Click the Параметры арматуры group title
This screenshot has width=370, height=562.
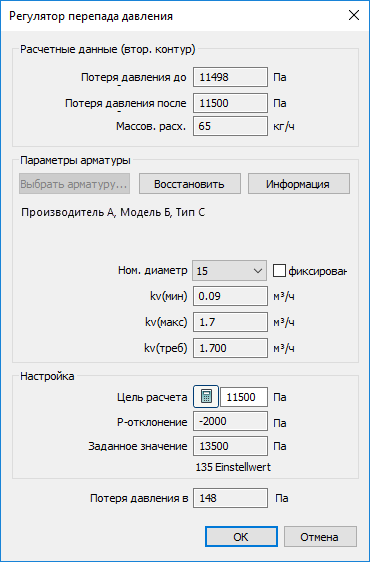point(75,160)
